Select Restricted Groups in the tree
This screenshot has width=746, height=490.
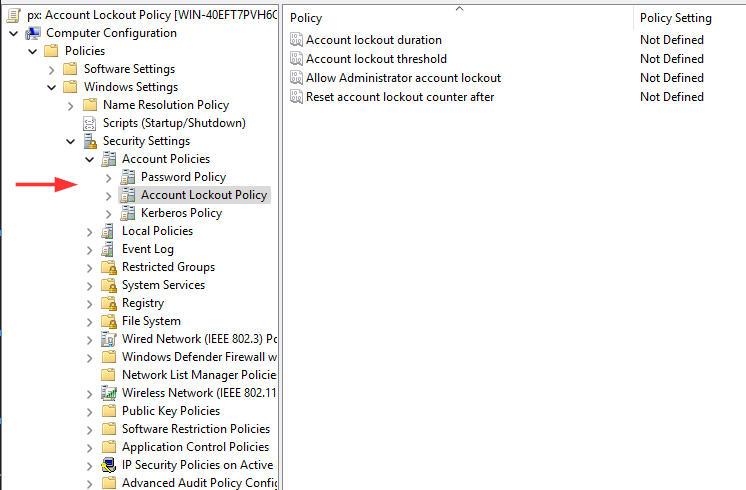pos(168,267)
